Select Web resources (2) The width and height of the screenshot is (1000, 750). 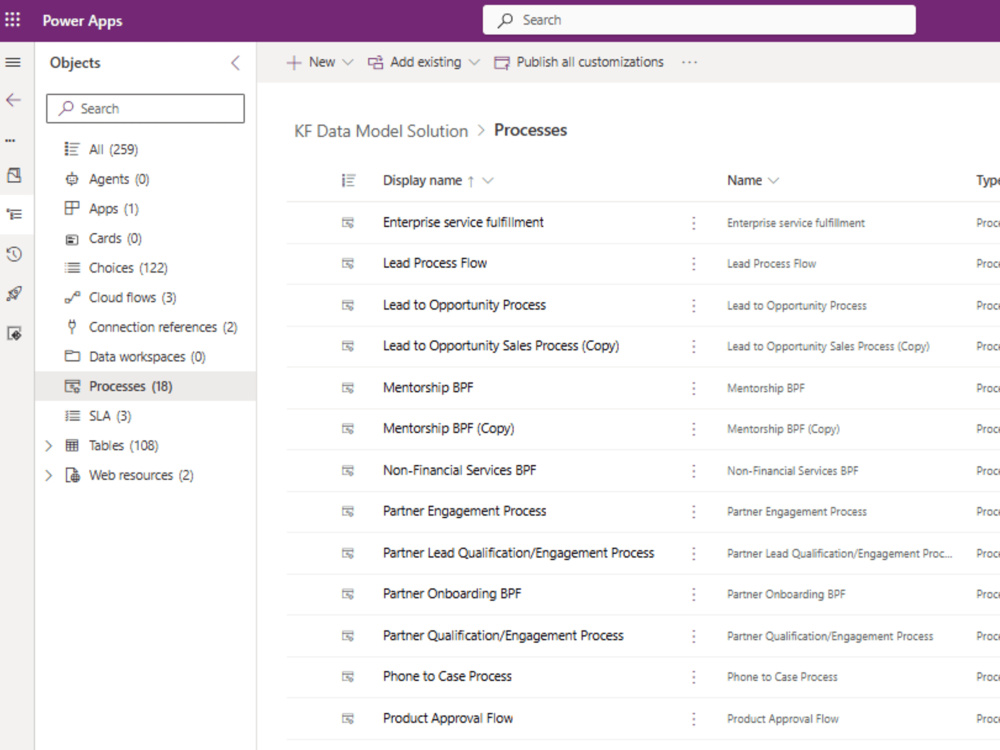[140, 475]
